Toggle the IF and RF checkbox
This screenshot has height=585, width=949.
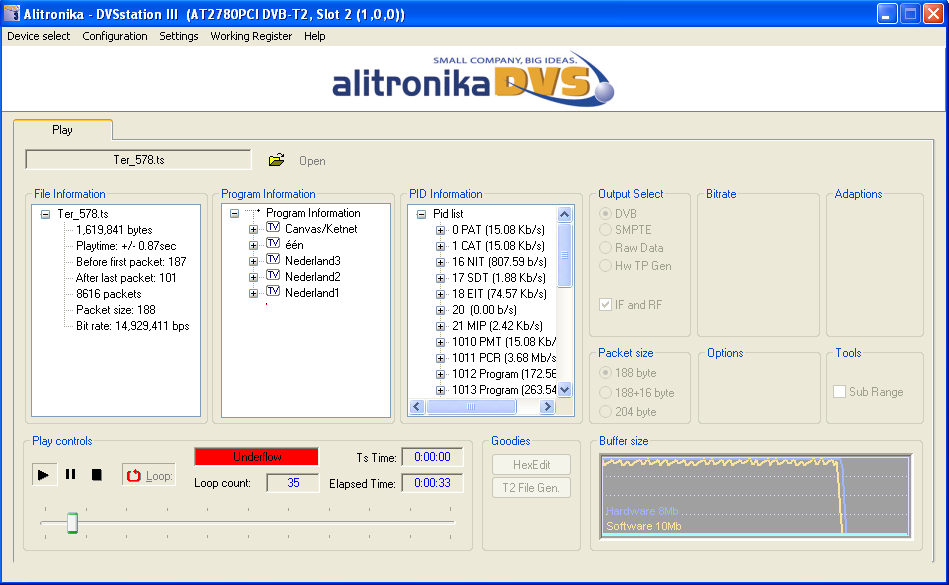click(x=605, y=305)
